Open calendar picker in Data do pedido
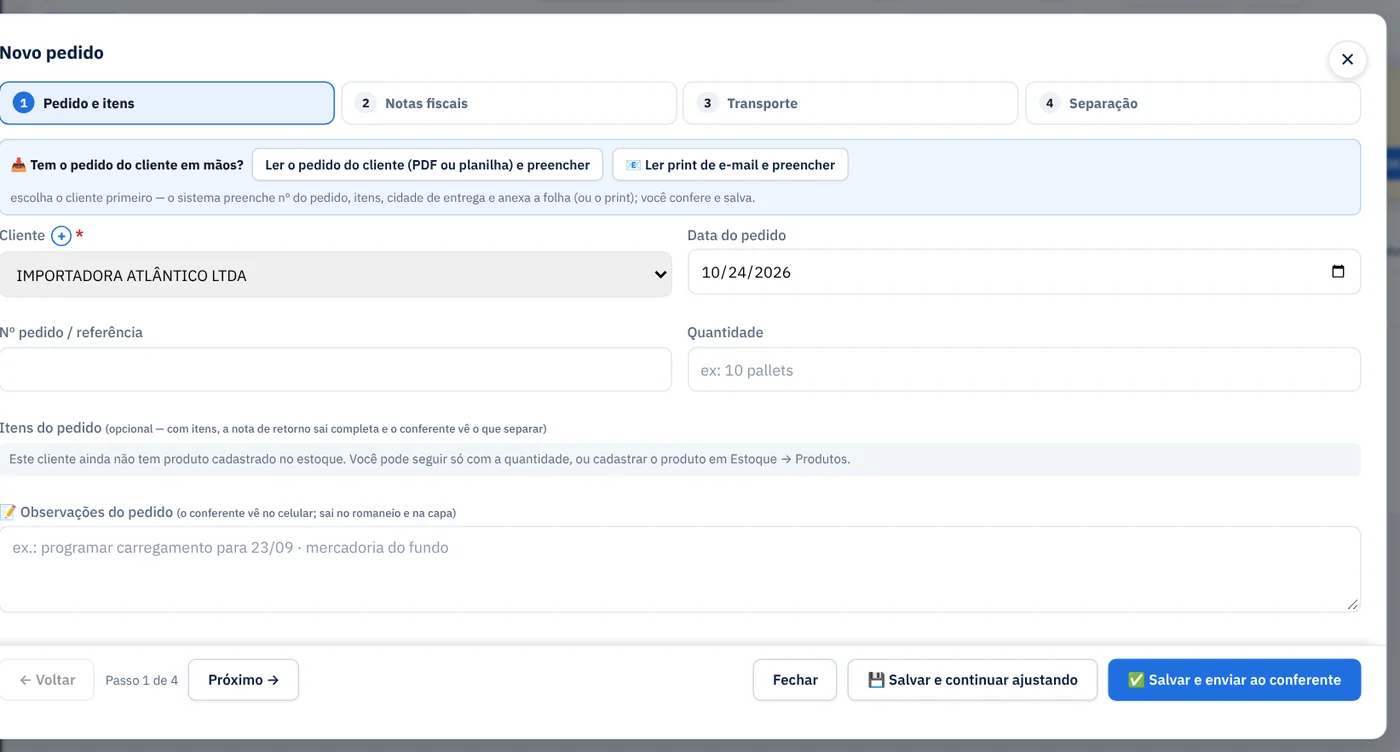1400x752 pixels. click(x=1338, y=272)
